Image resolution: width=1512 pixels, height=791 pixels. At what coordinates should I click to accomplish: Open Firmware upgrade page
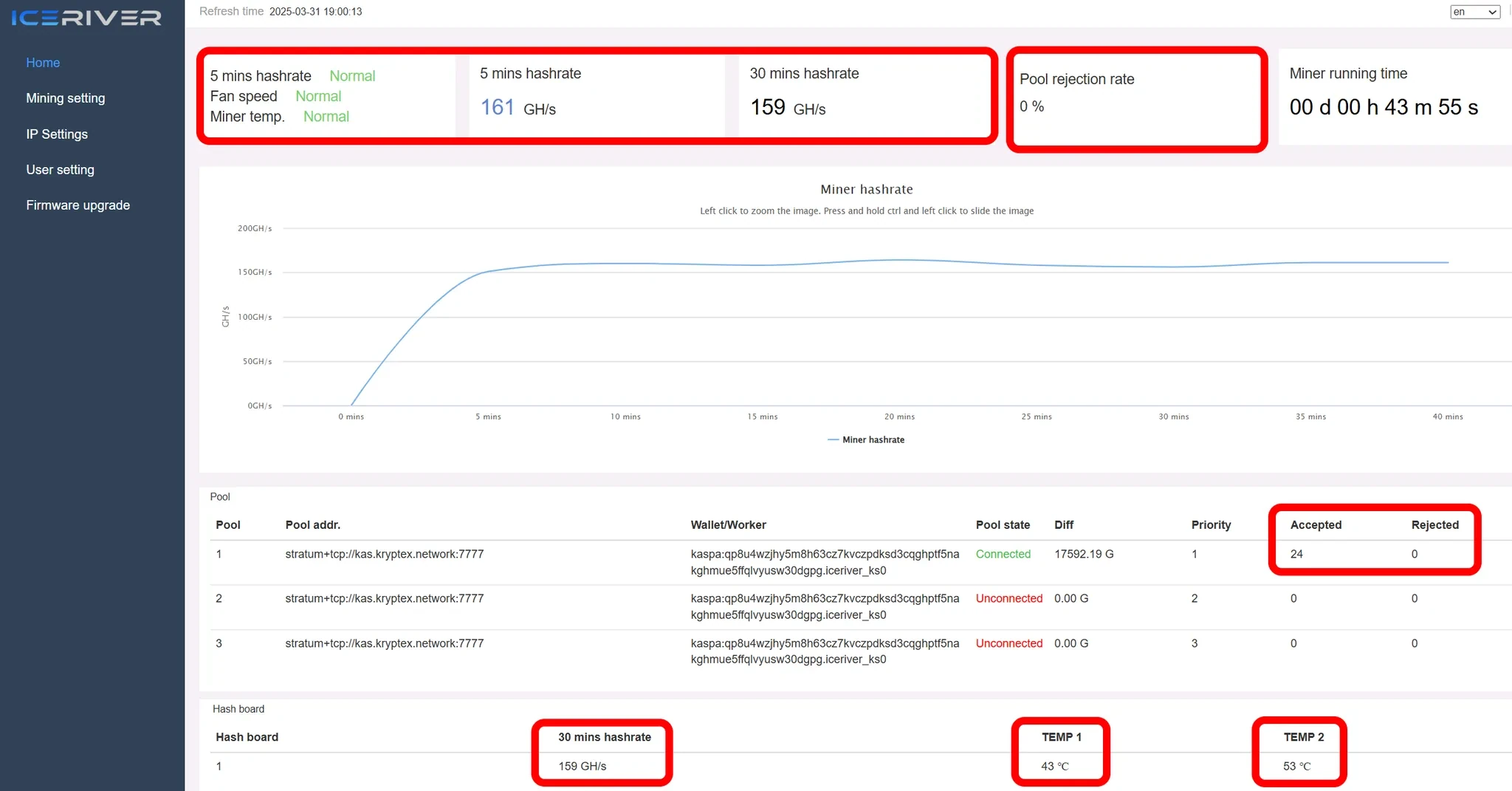78,205
